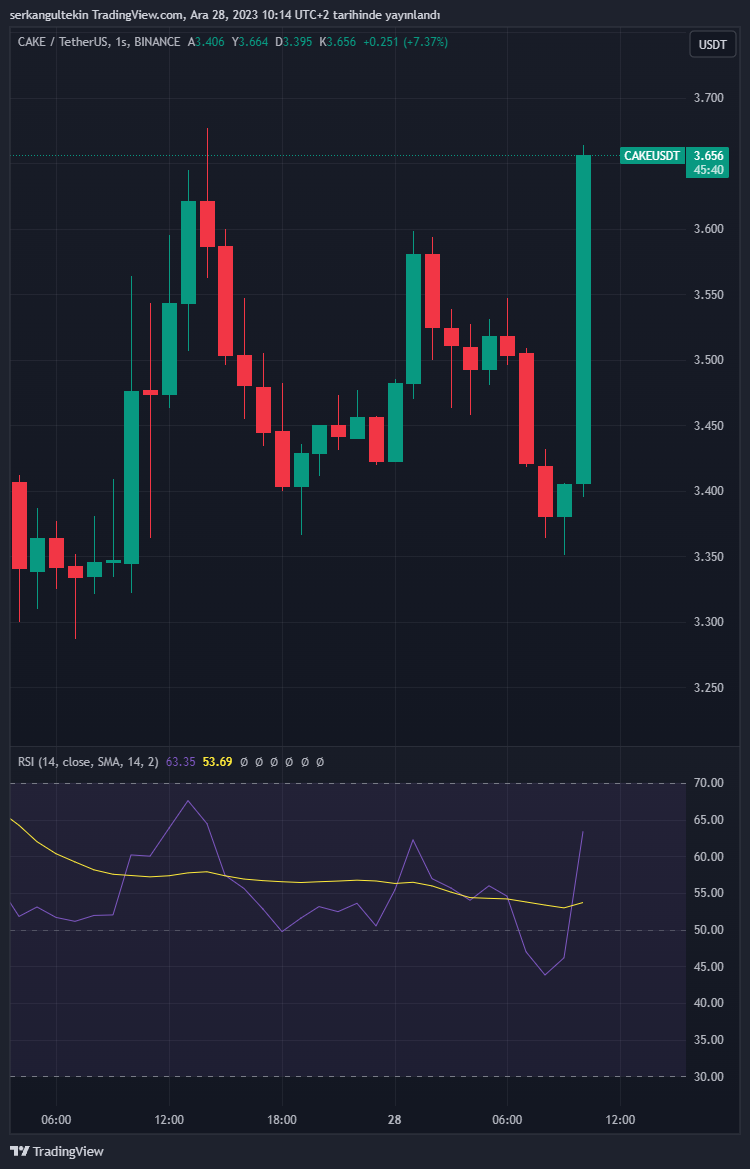
Task: Click the purple RSI value 63.35
Action: point(180,762)
